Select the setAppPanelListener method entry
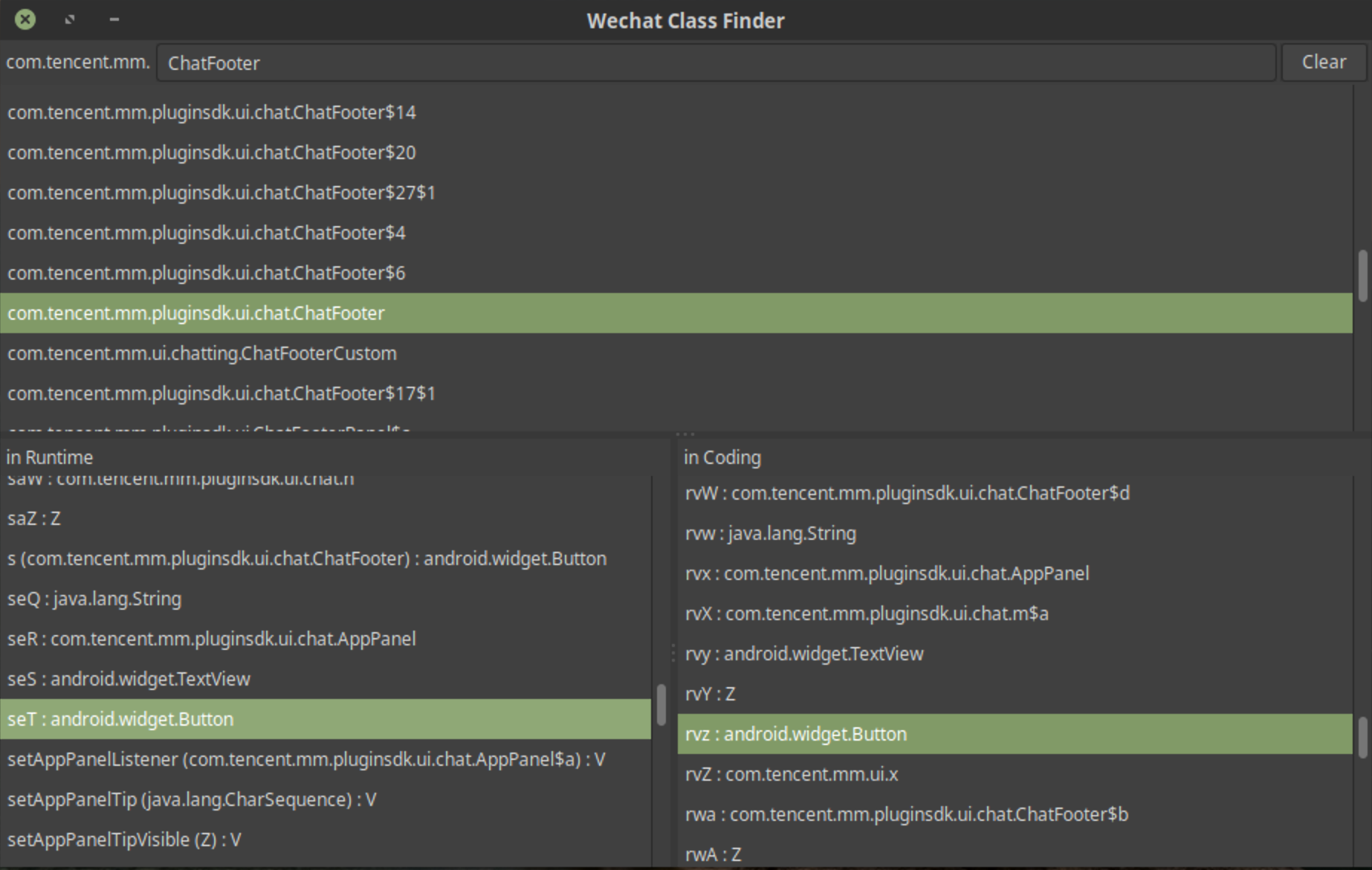The height and width of the screenshot is (870, 1372). point(306,759)
